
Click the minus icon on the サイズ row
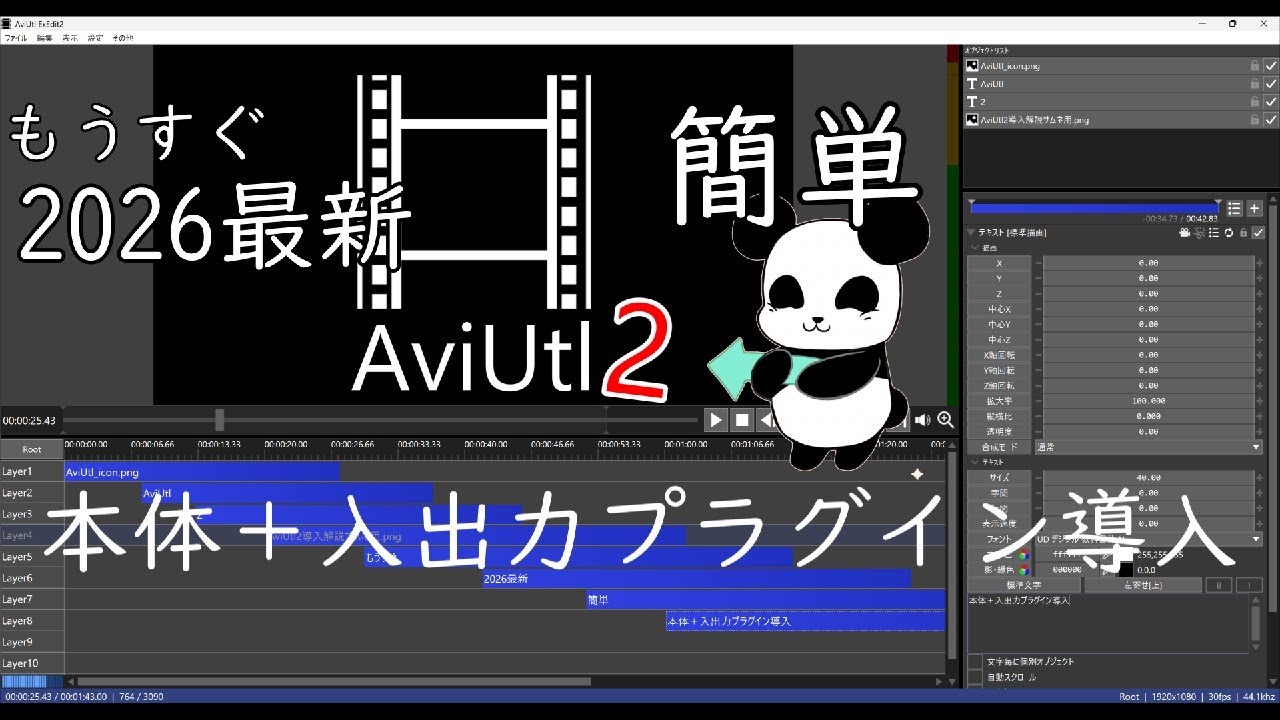(x=1038, y=478)
